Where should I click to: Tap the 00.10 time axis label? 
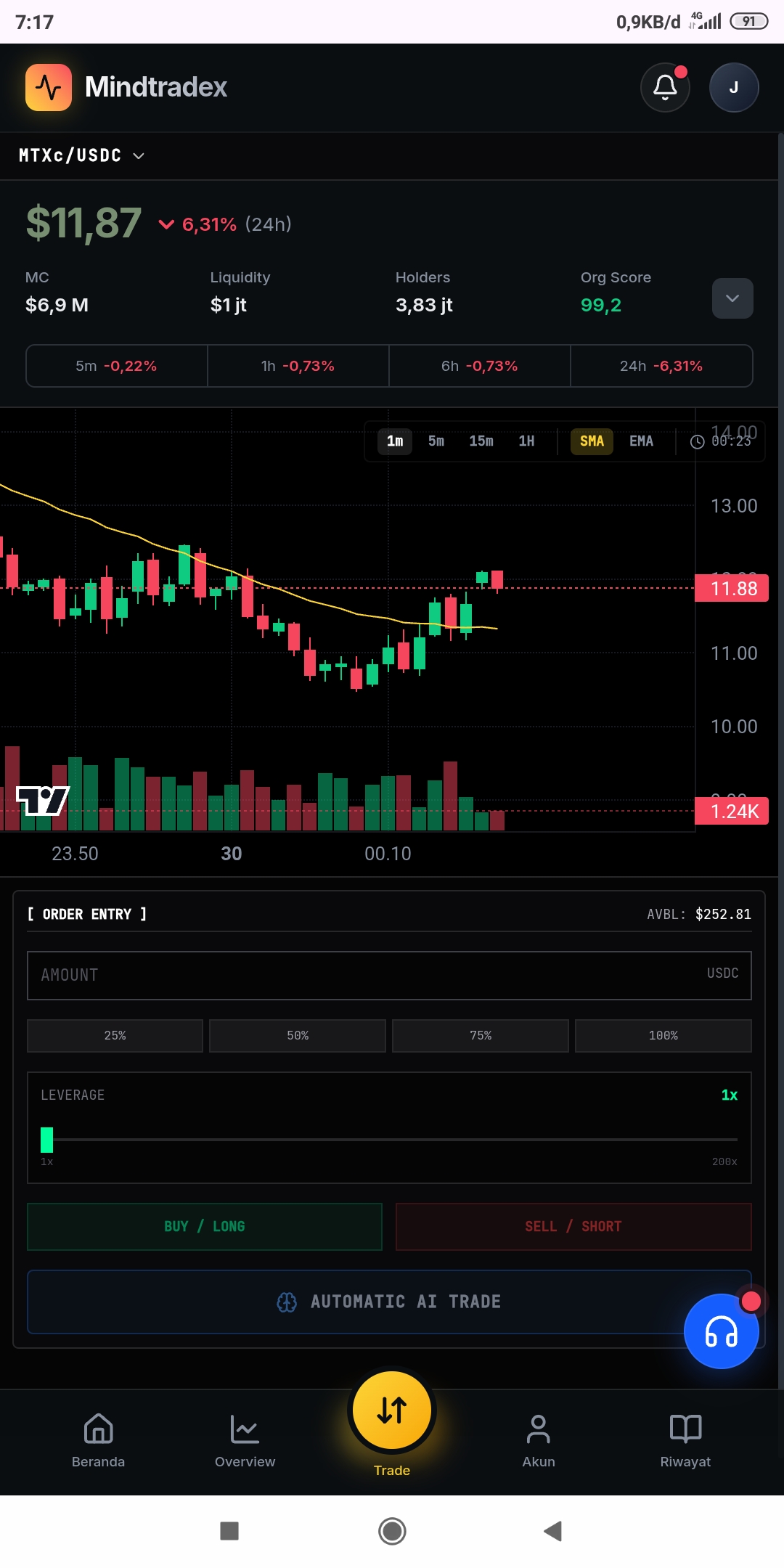click(388, 854)
